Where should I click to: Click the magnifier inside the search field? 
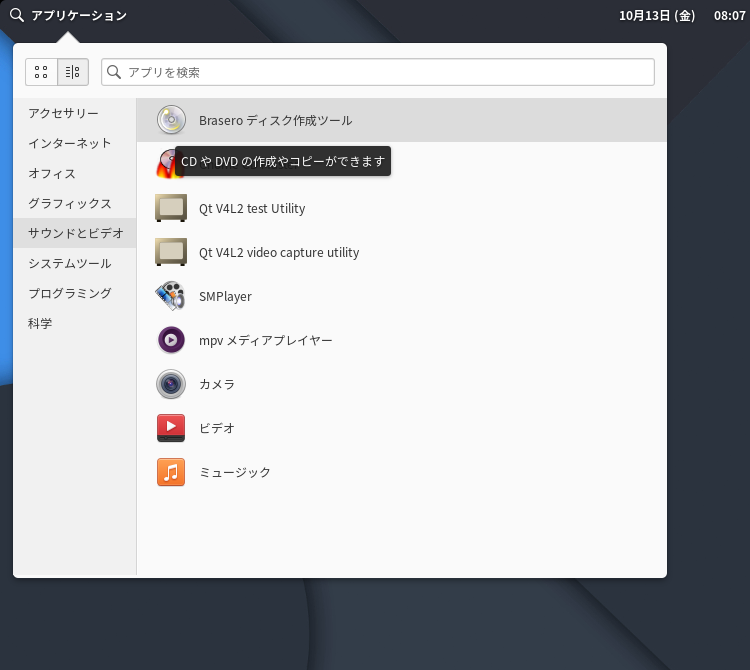pos(114,72)
